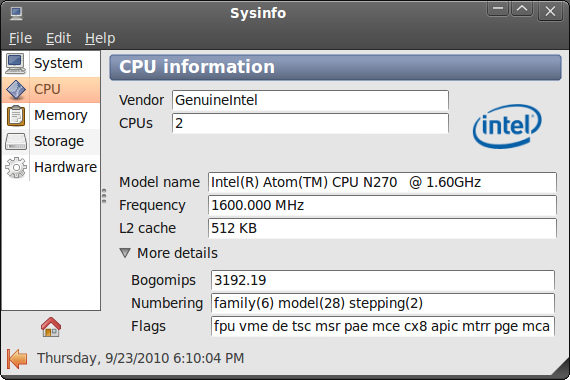This screenshot has width=570, height=380.
Task: Collapse the More details expander
Action: [125, 253]
